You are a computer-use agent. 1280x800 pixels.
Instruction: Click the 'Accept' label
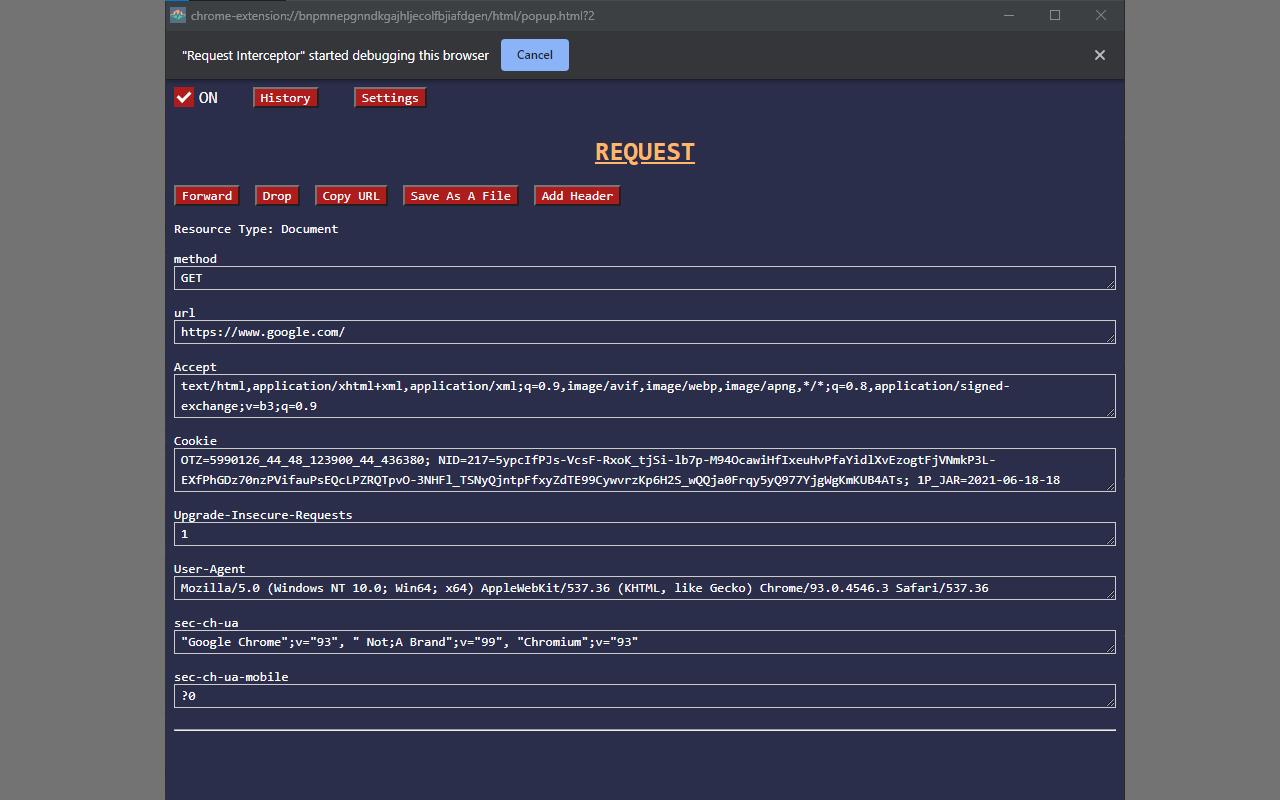195,367
